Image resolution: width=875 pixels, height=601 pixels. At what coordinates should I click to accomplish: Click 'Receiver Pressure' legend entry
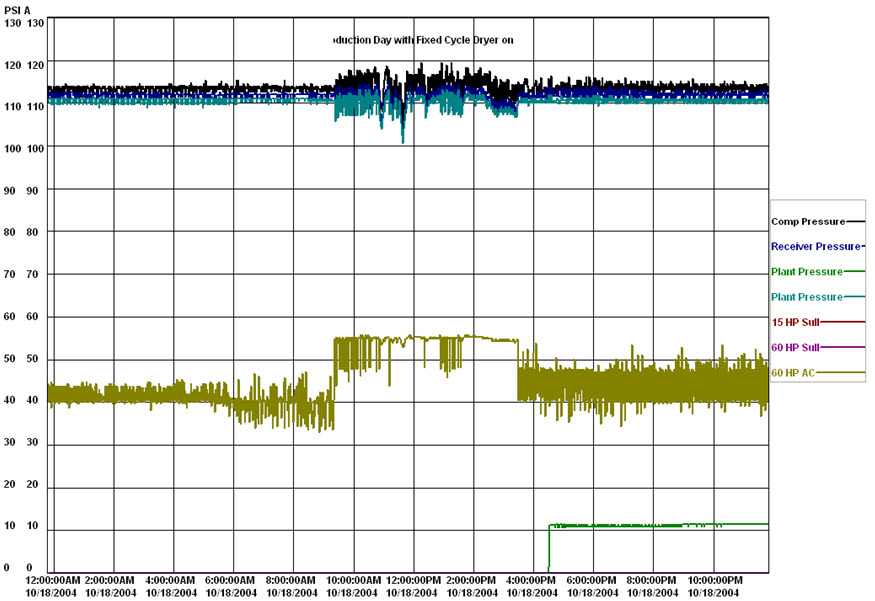[816, 247]
